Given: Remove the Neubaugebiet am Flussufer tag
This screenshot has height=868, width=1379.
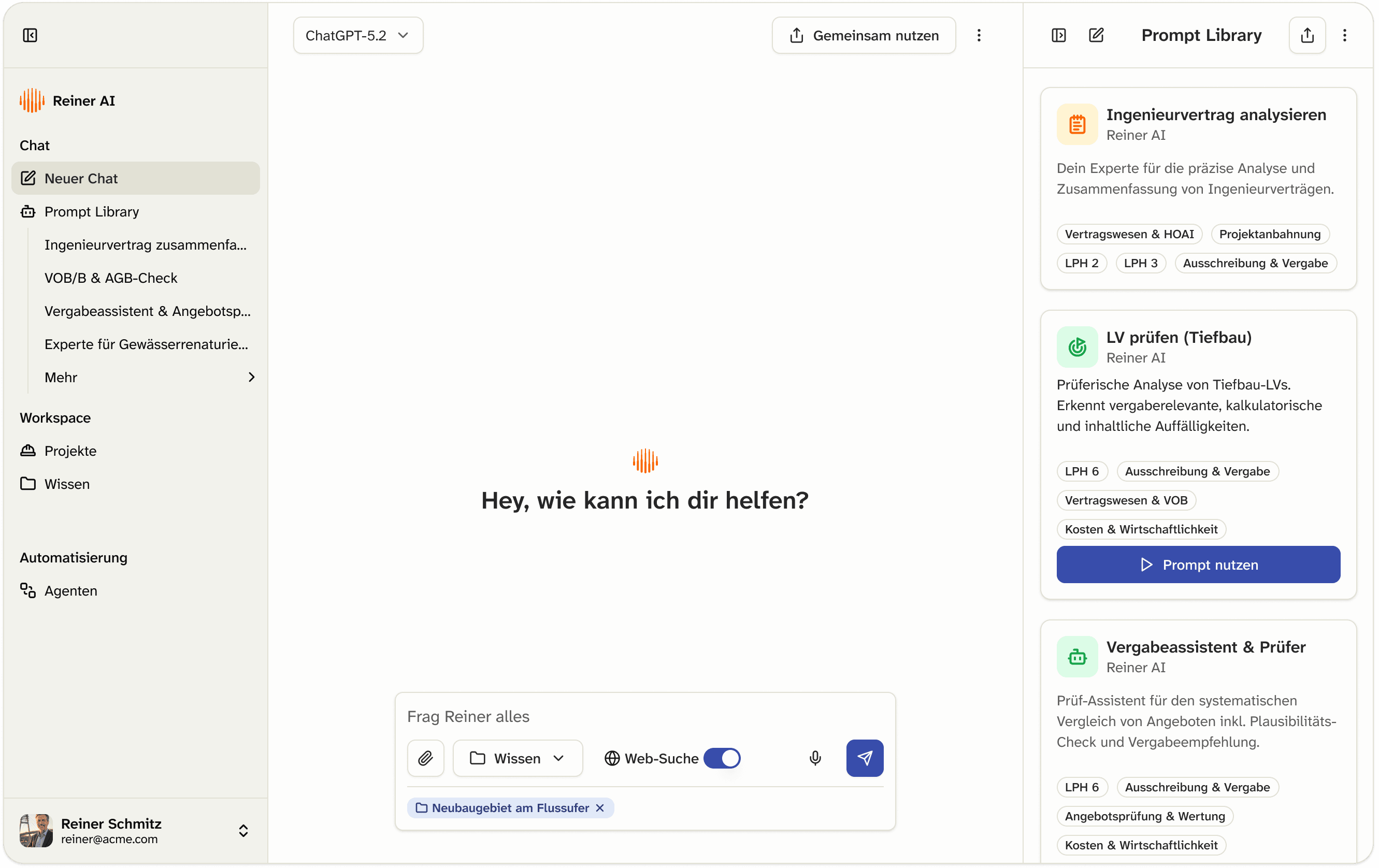Looking at the screenshot, I should tap(599, 807).
